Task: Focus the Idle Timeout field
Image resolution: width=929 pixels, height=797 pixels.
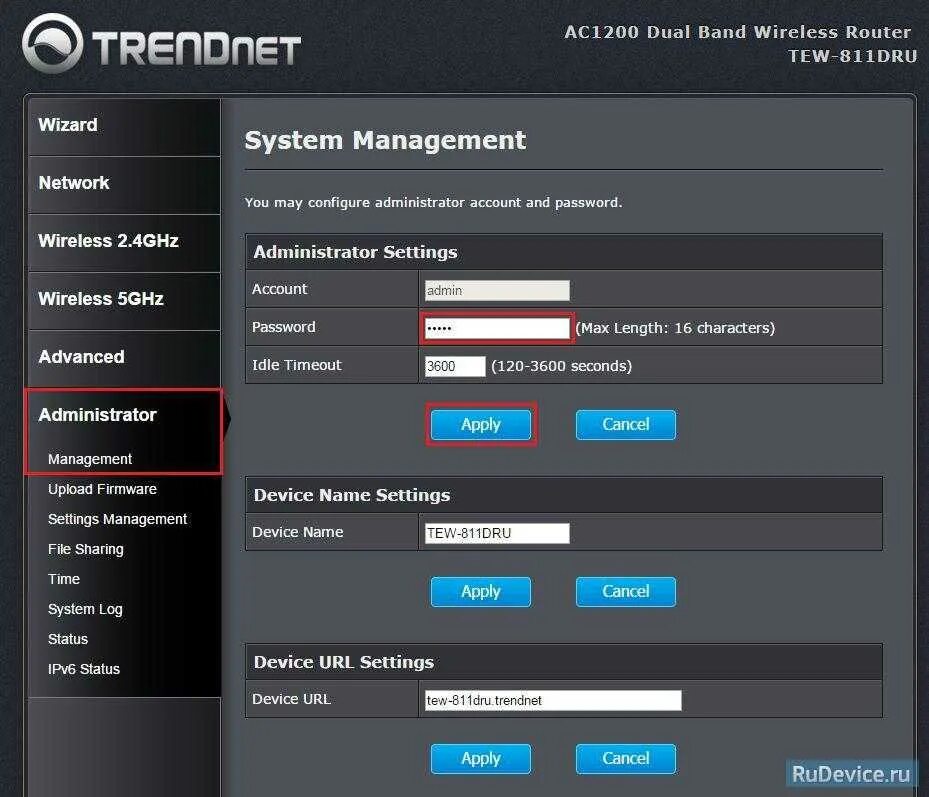Action: click(455, 366)
